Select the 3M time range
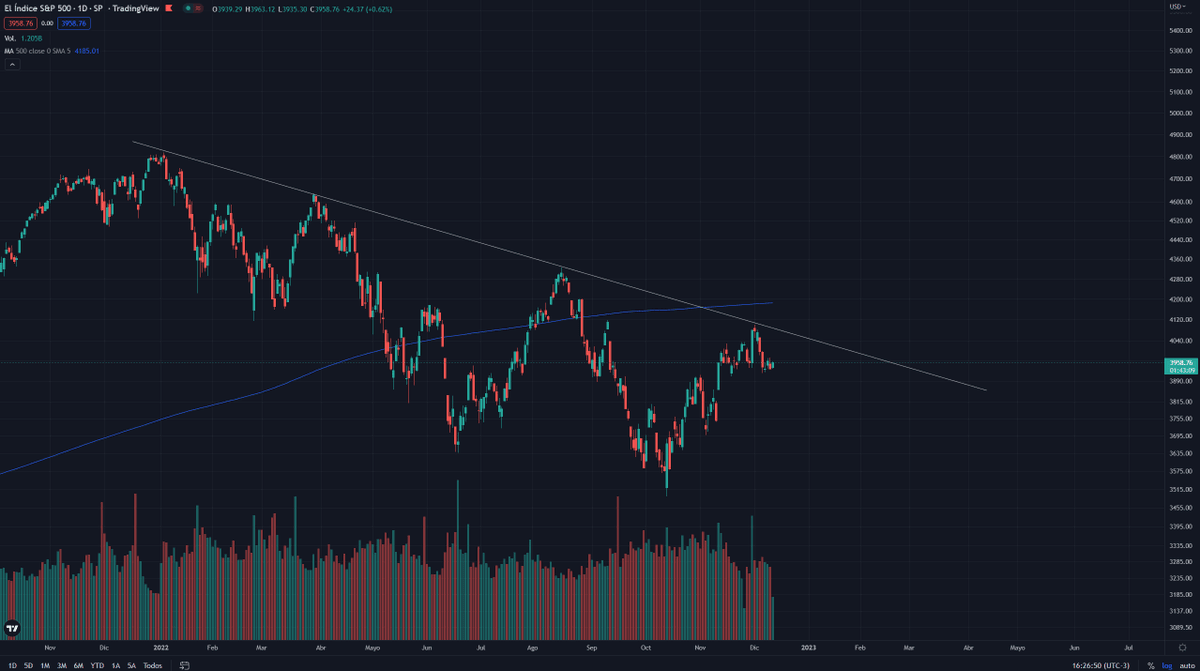 click(62, 665)
